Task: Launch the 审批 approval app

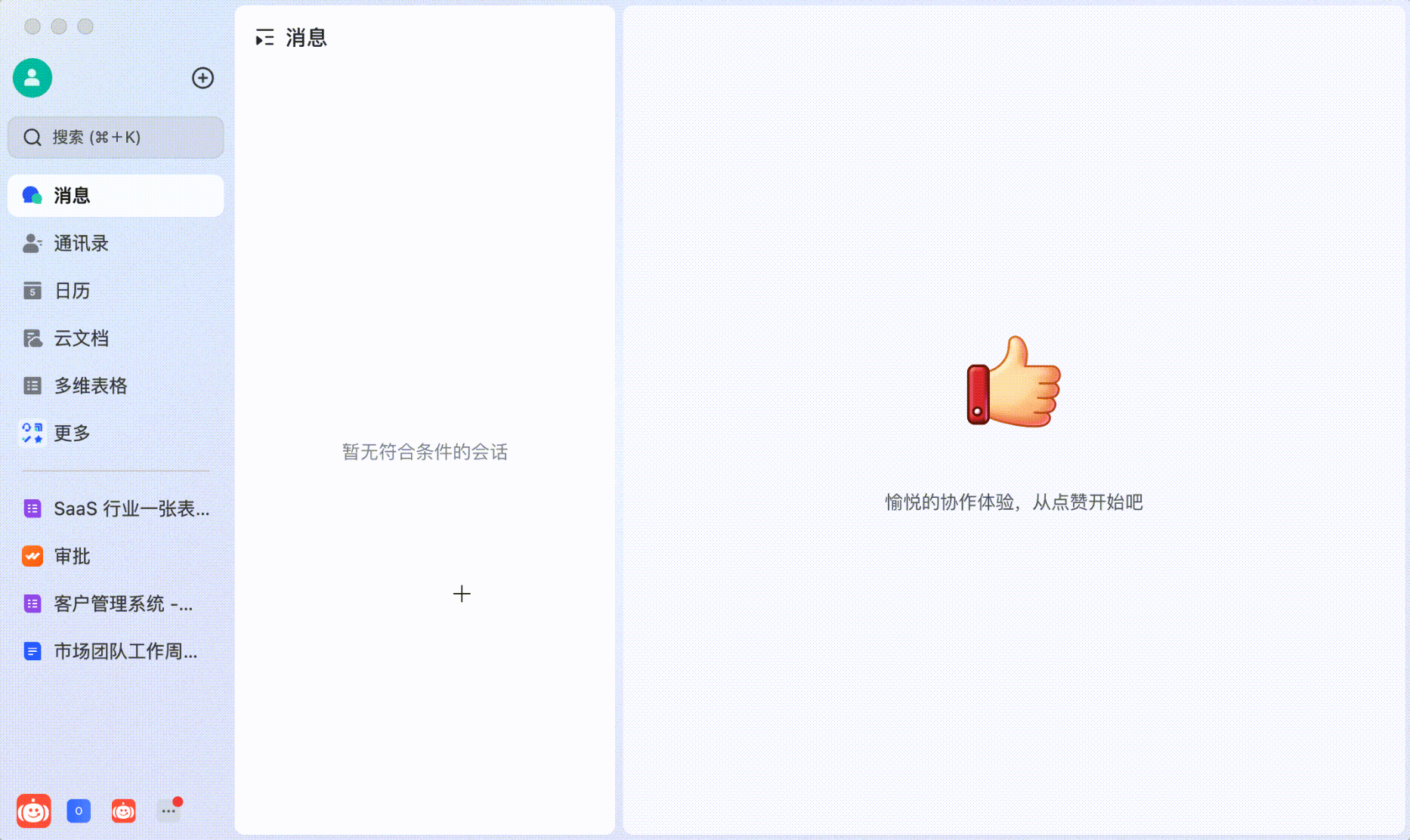Action: [72, 557]
